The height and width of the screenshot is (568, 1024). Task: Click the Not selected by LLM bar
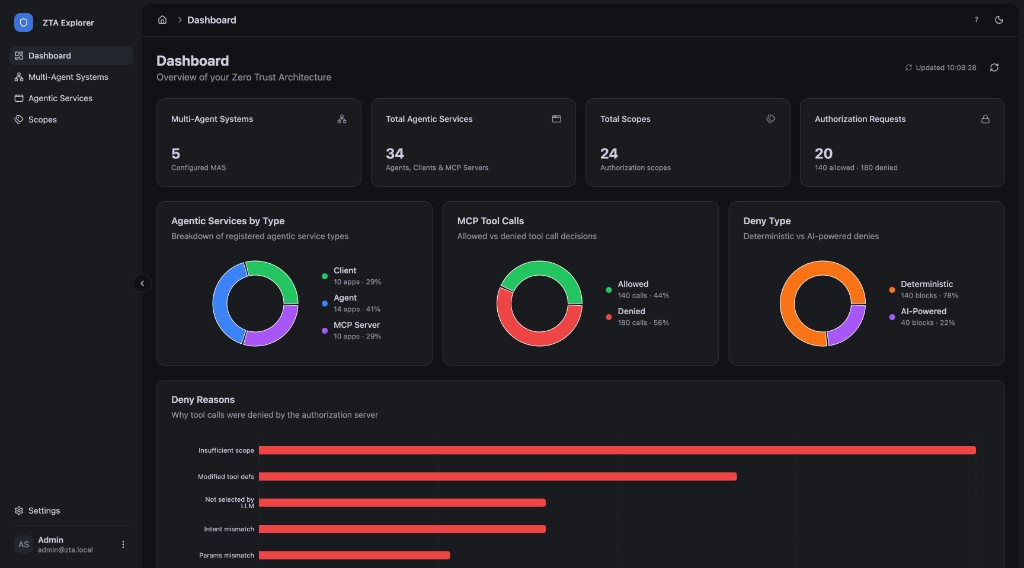point(402,503)
